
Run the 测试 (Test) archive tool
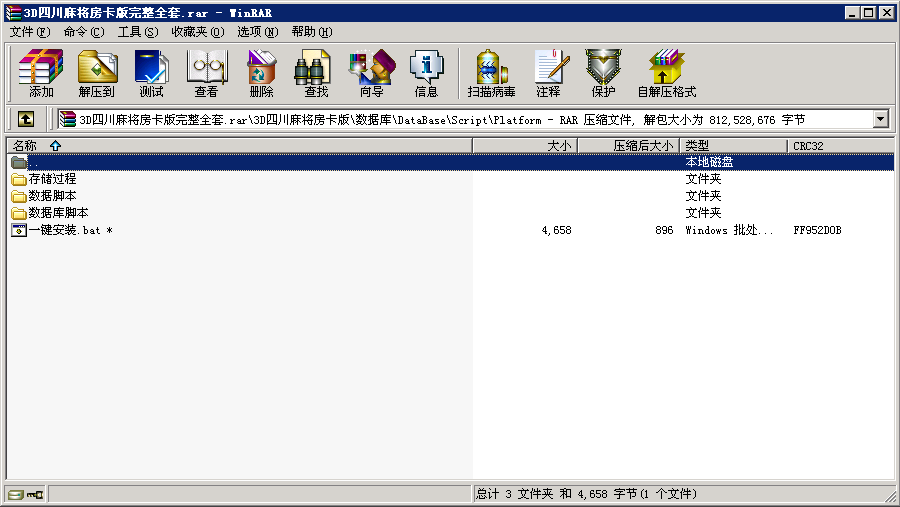click(x=151, y=73)
